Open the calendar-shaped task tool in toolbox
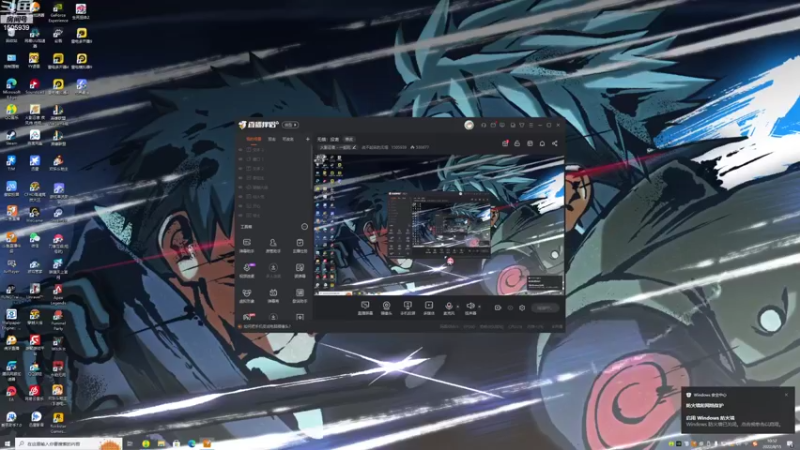The height and width of the screenshot is (450, 800). point(299,245)
